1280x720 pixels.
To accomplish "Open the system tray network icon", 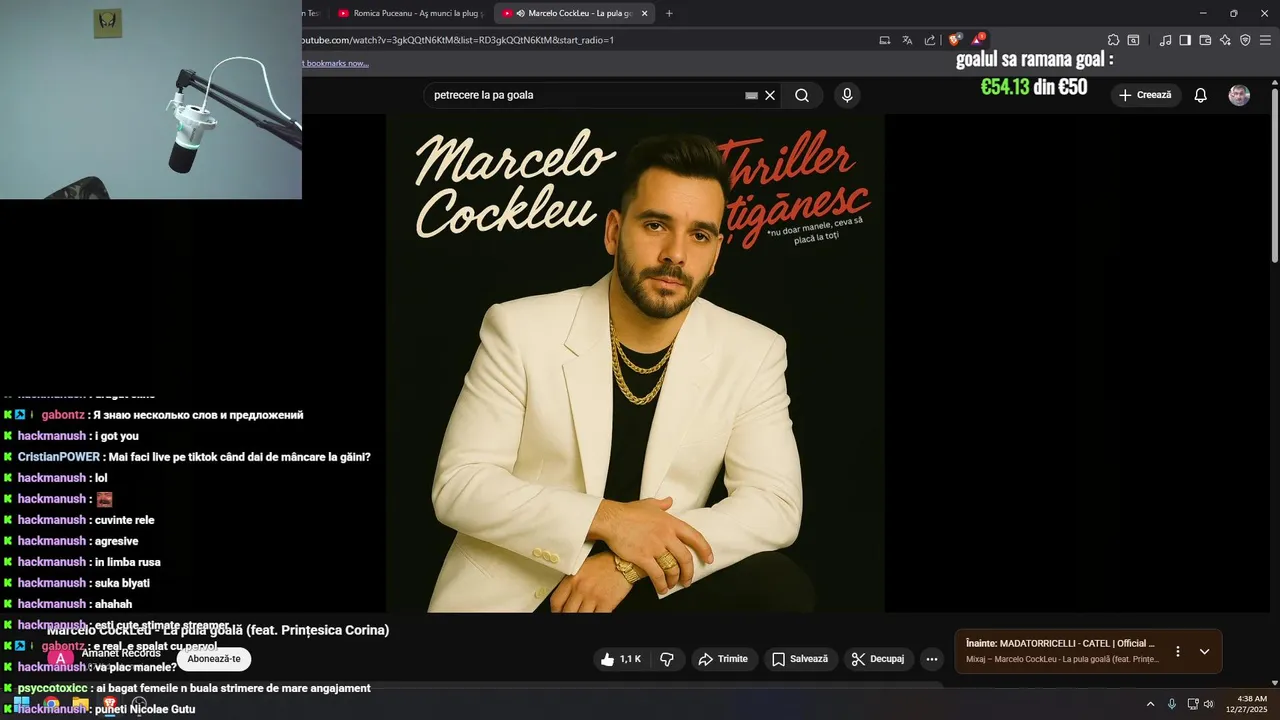I will (x=1193, y=704).
